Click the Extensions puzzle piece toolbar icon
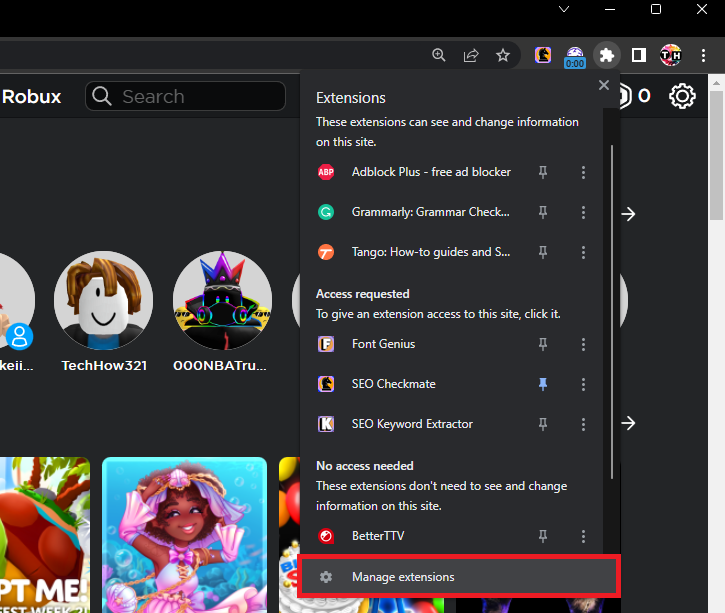 pos(606,55)
